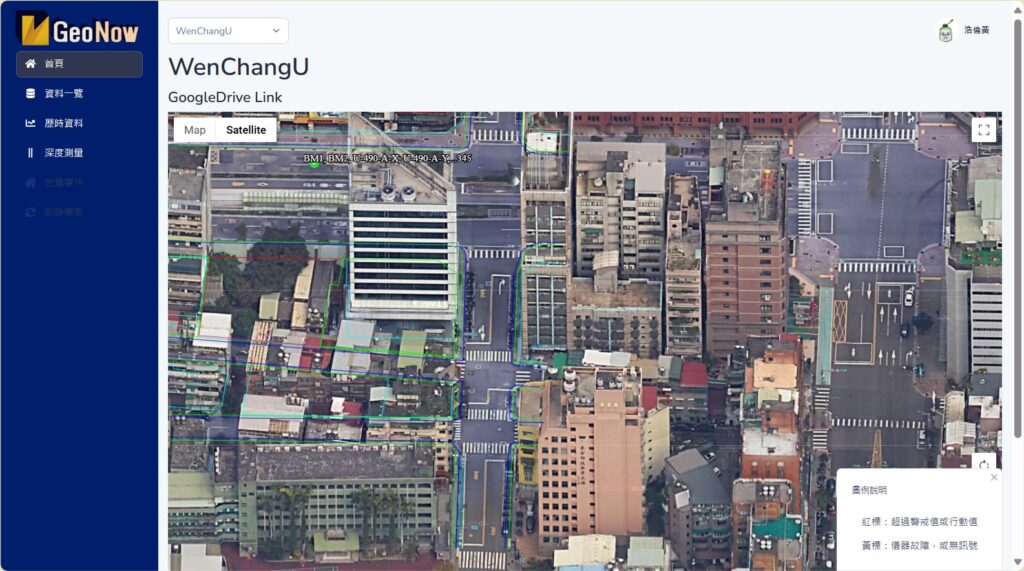Click the chart icon for 歷時資料

tap(30, 123)
